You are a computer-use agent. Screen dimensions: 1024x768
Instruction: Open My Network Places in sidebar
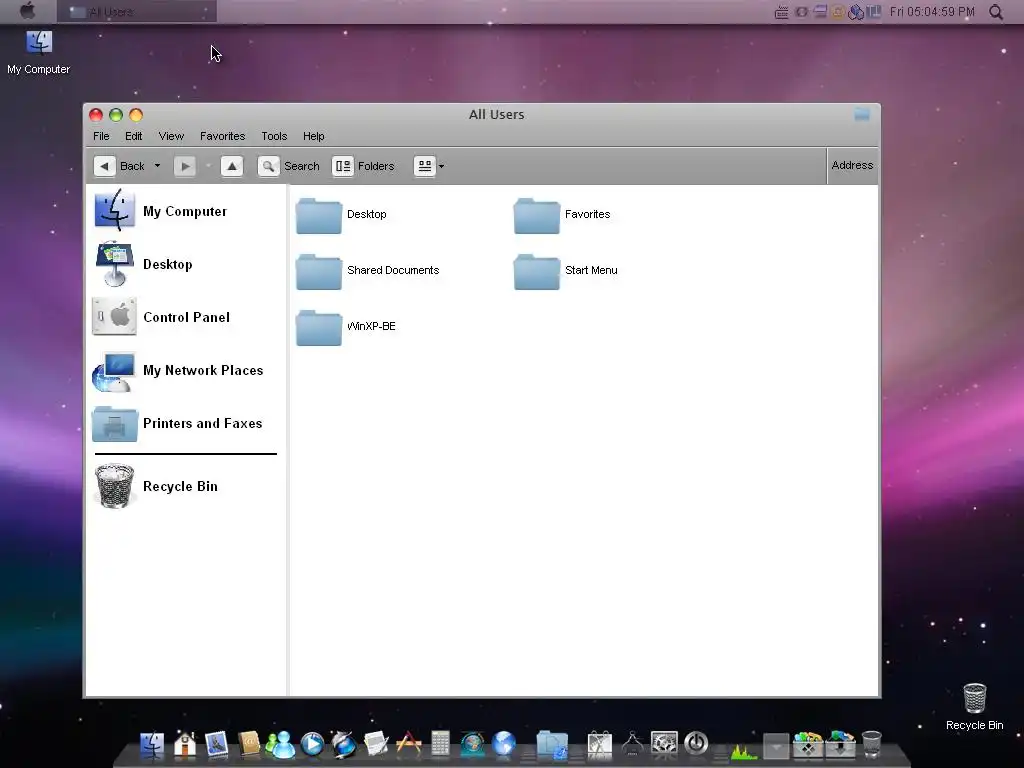coord(178,370)
